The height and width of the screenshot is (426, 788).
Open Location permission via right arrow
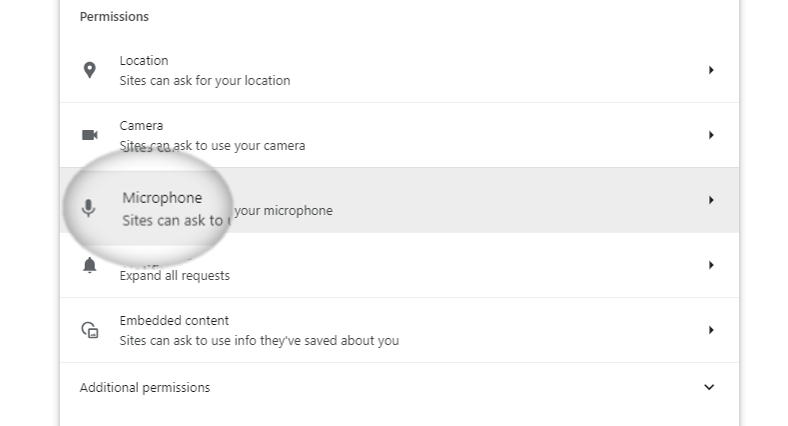click(x=711, y=70)
